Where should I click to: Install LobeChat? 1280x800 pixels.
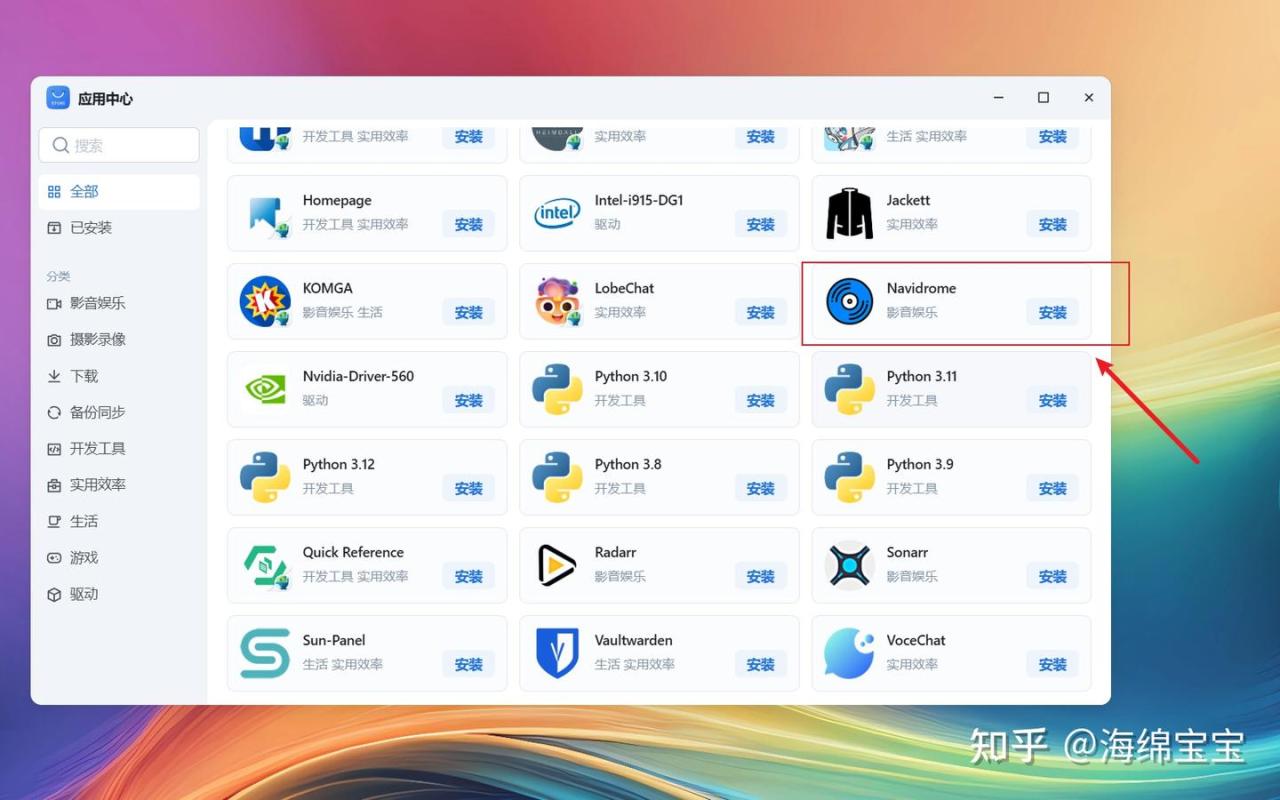(x=761, y=312)
